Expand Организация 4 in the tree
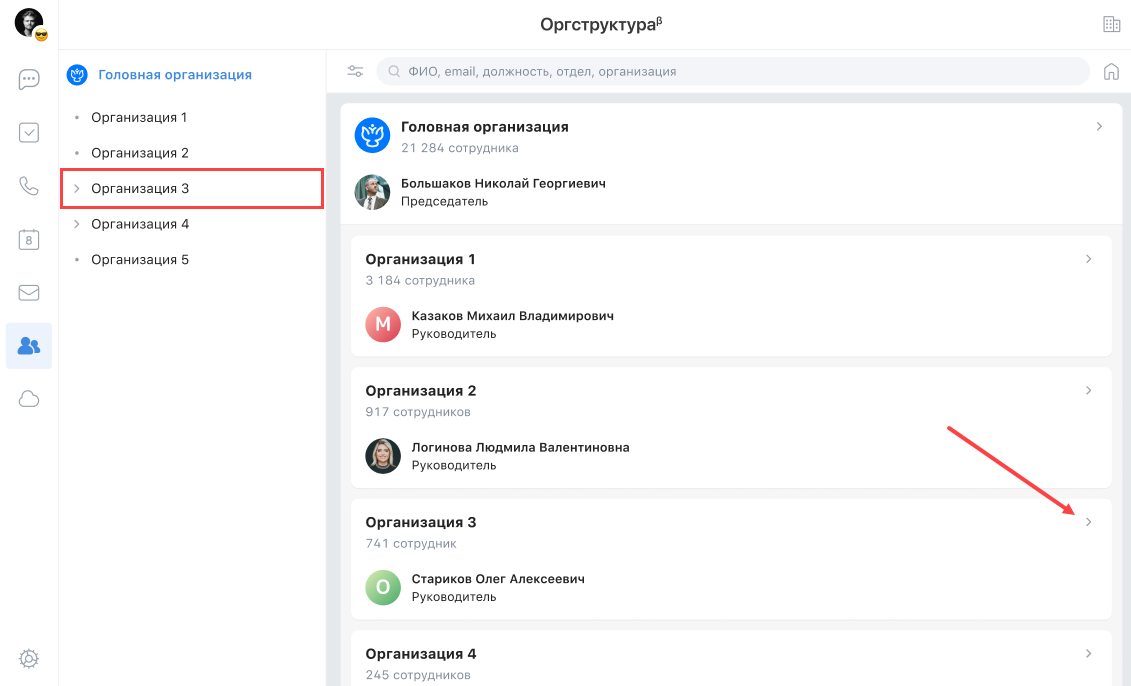The image size is (1131, 686). pyautogui.click(x=77, y=224)
